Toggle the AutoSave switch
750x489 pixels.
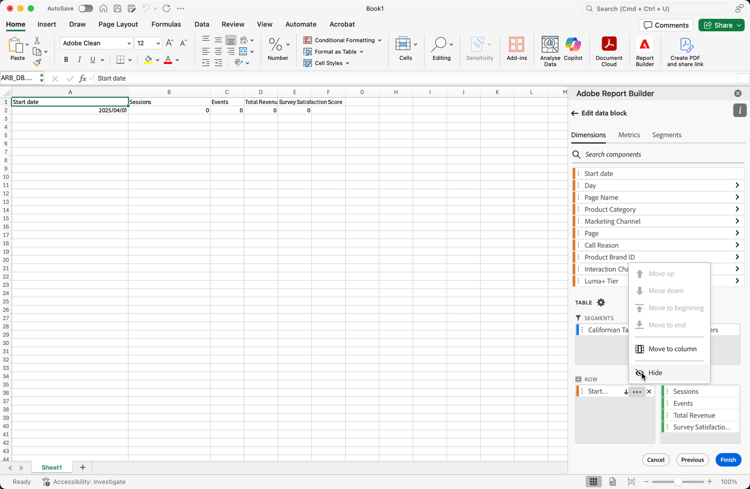pos(86,9)
